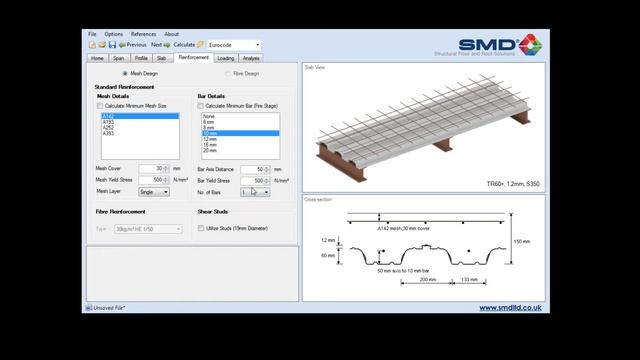The height and width of the screenshot is (360, 640).
Task: Select None in the bar list
Action: (240, 116)
